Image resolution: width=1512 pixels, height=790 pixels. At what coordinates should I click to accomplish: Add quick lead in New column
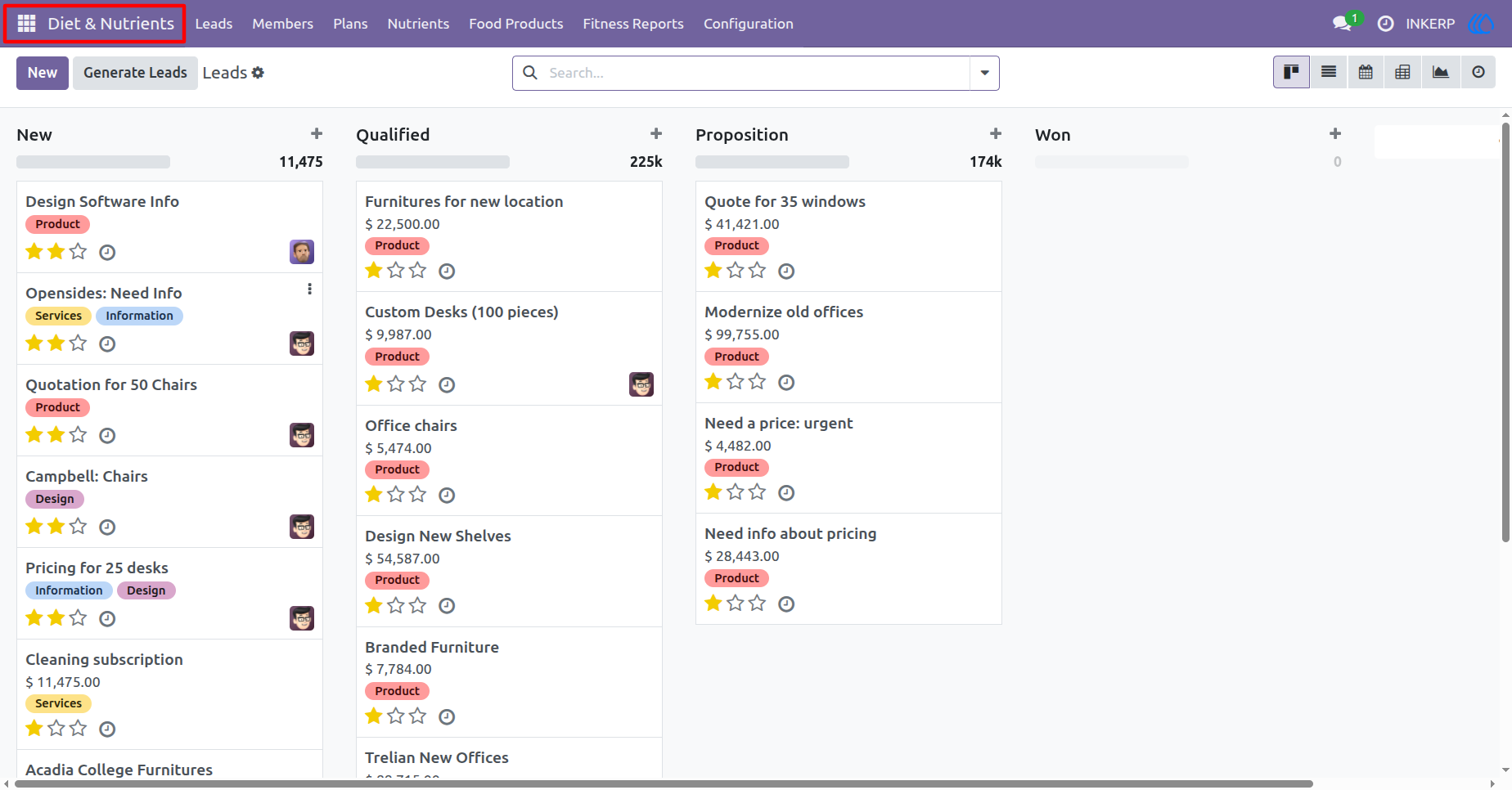(x=317, y=133)
